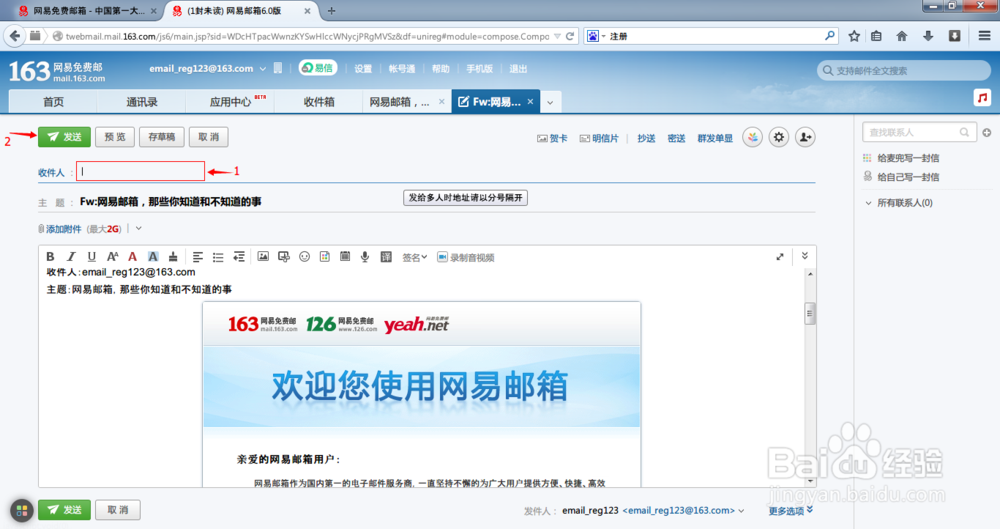Screen dimensions: 1000x529
Task: Click the format brush icon
Action: (x=173, y=257)
